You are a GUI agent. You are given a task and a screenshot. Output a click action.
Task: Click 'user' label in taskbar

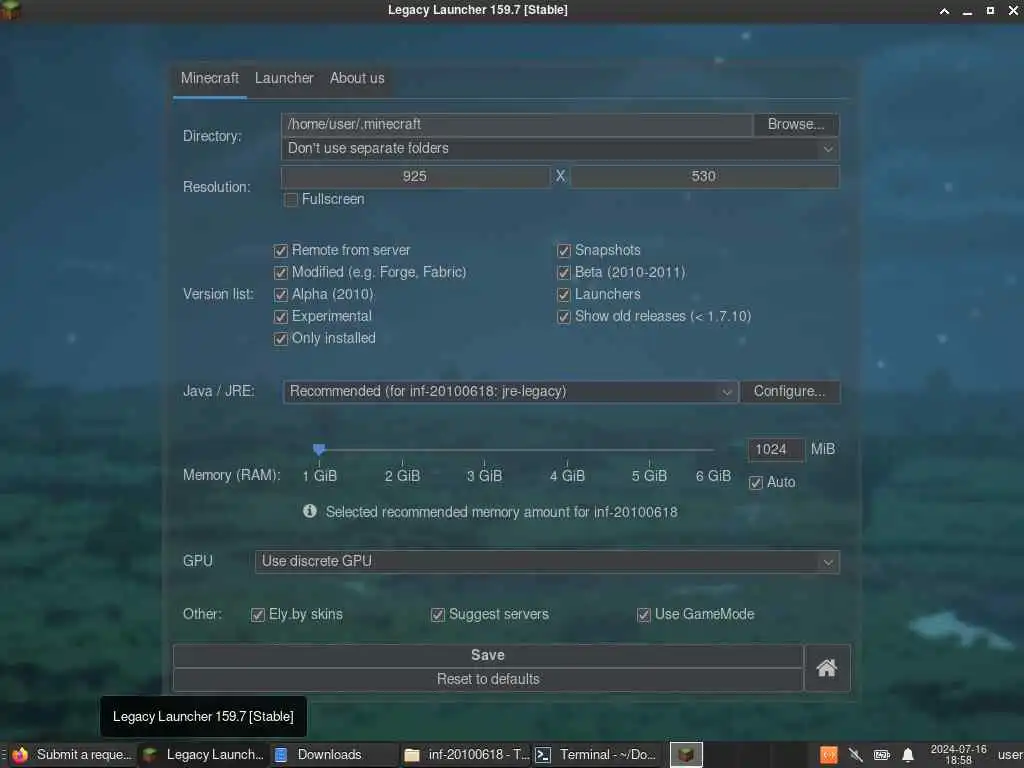[1010, 755]
